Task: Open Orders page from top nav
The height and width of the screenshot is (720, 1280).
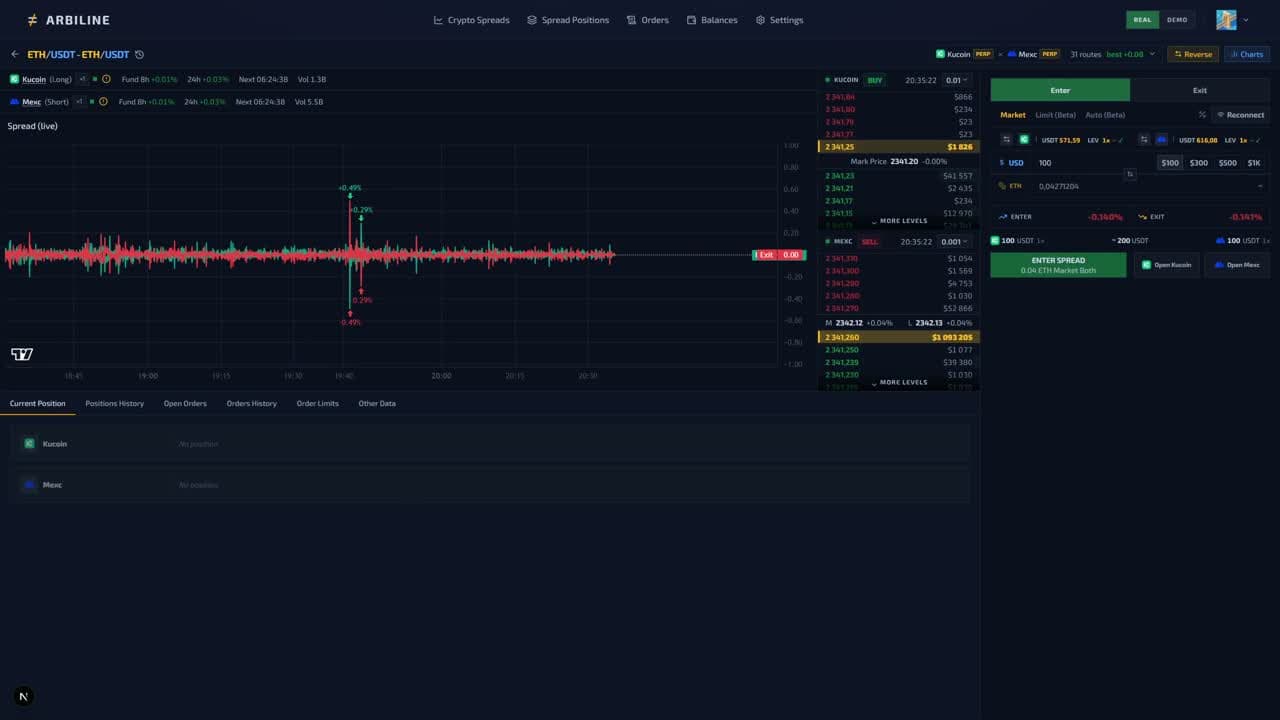Action: pos(647,20)
